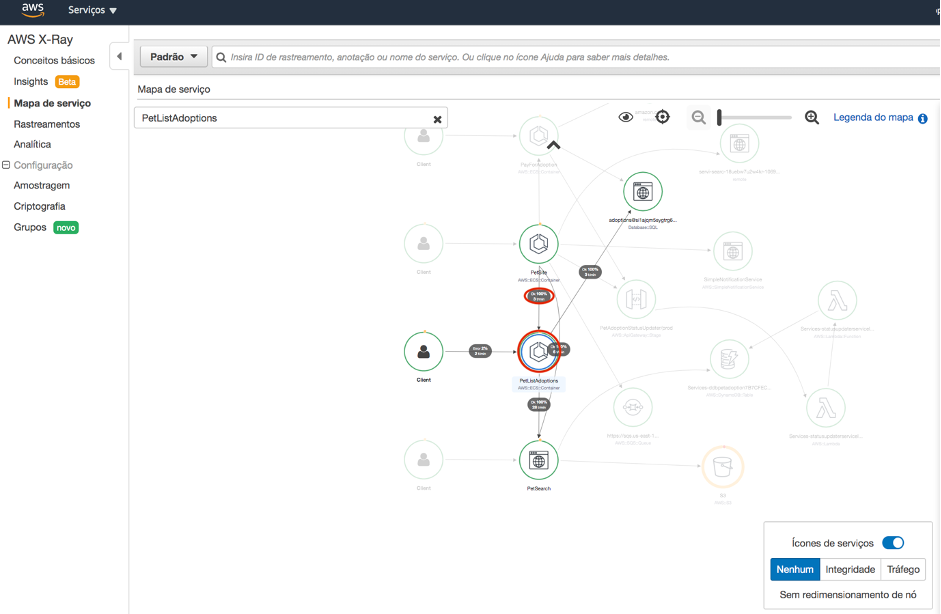
Task: Click the AWS X-Ray sidebar title
Action: (40, 40)
